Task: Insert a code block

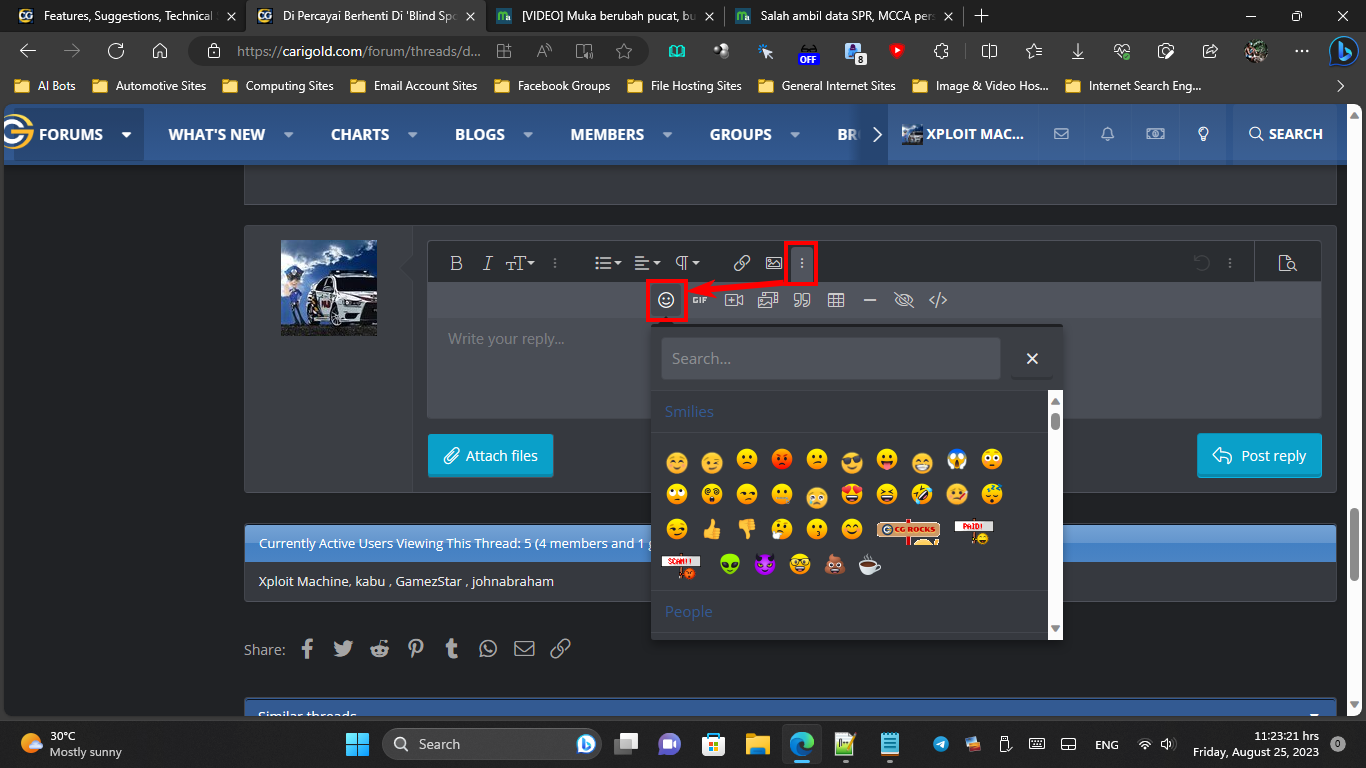Action: (x=938, y=299)
